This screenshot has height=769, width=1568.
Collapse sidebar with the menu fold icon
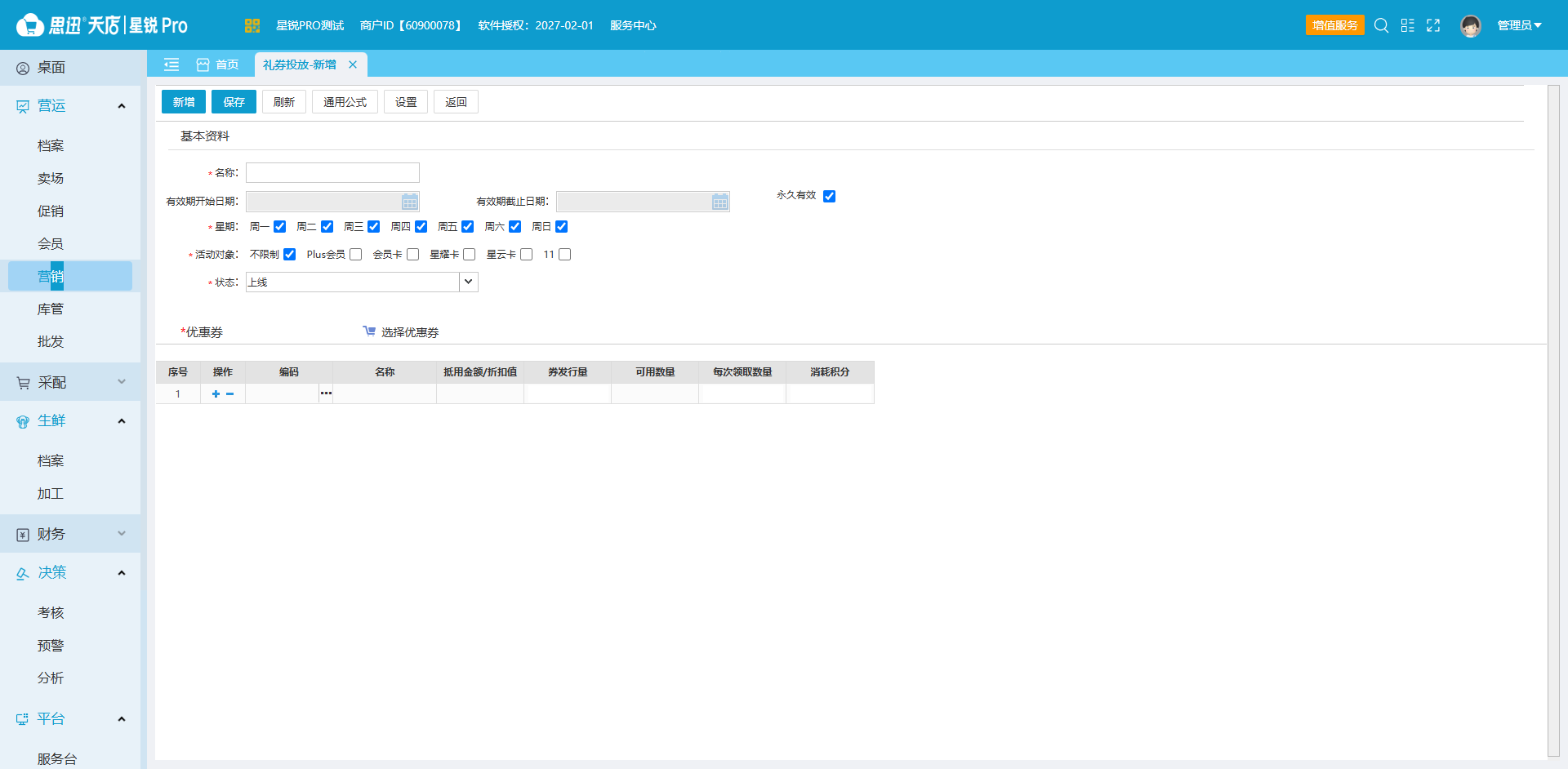click(x=171, y=64)
